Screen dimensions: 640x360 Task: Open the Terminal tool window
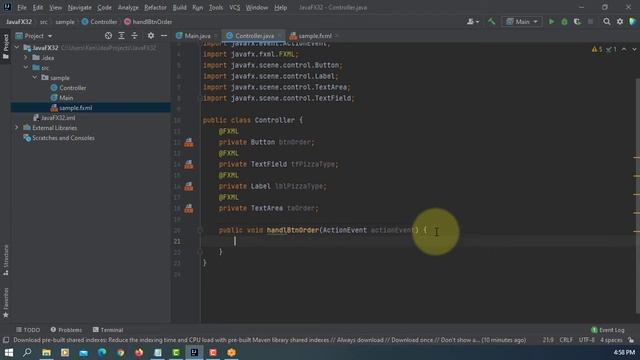coord(108,330)
